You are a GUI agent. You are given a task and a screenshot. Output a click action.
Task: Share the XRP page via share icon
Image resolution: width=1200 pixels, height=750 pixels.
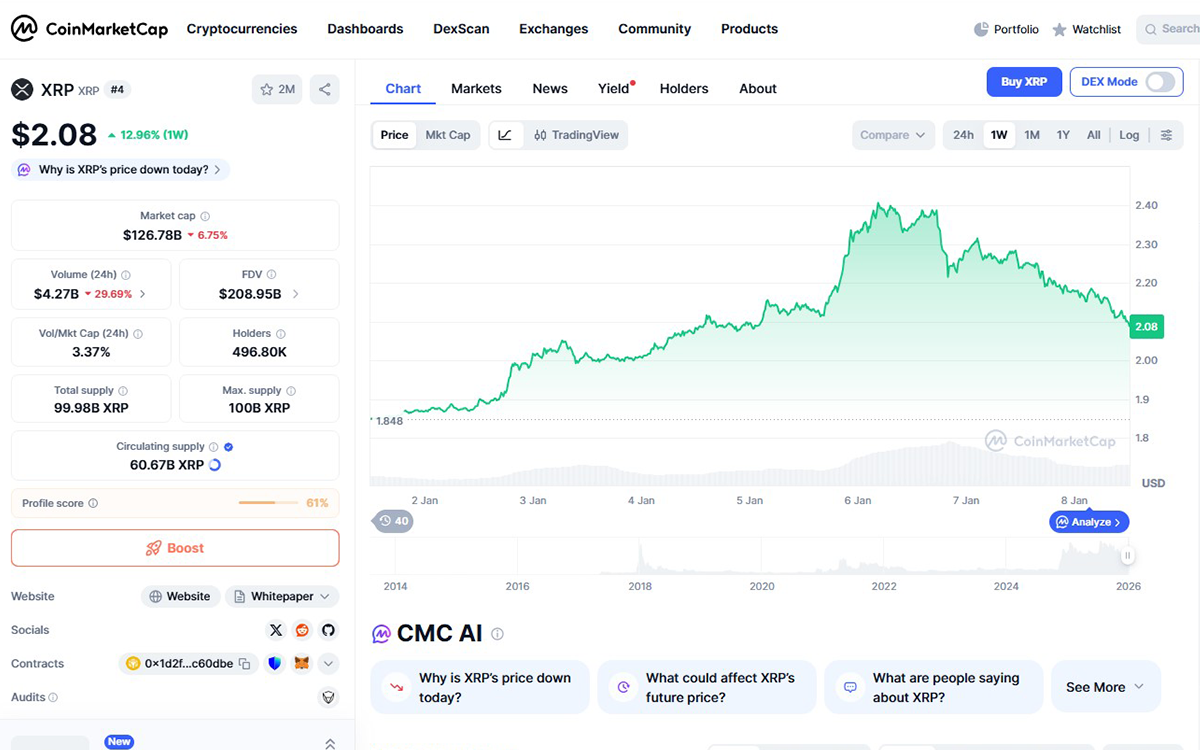pyautogui.click(x=324, y=89)
